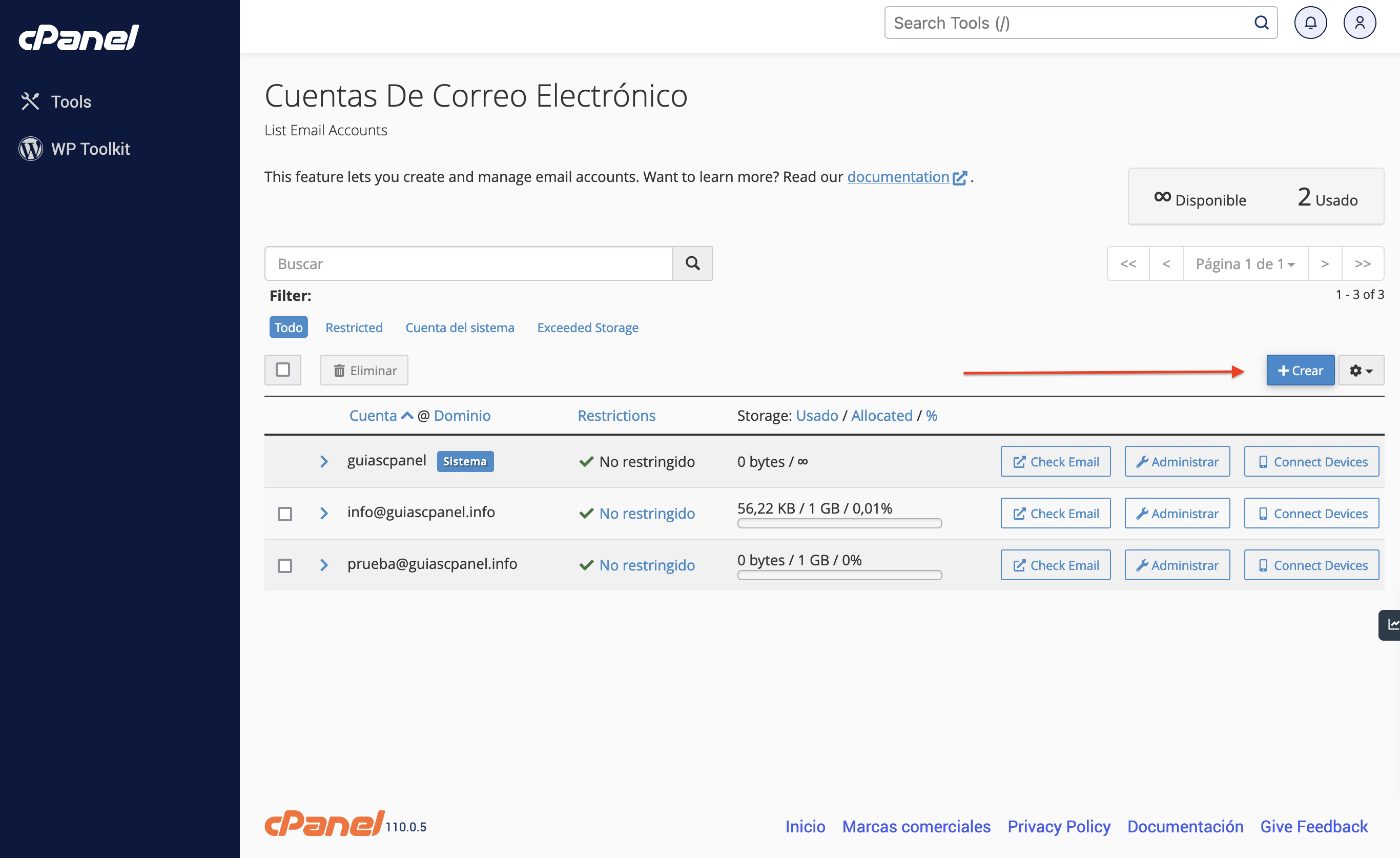Select the Todo filter
Screen dimensions: 1400x858
289,328
